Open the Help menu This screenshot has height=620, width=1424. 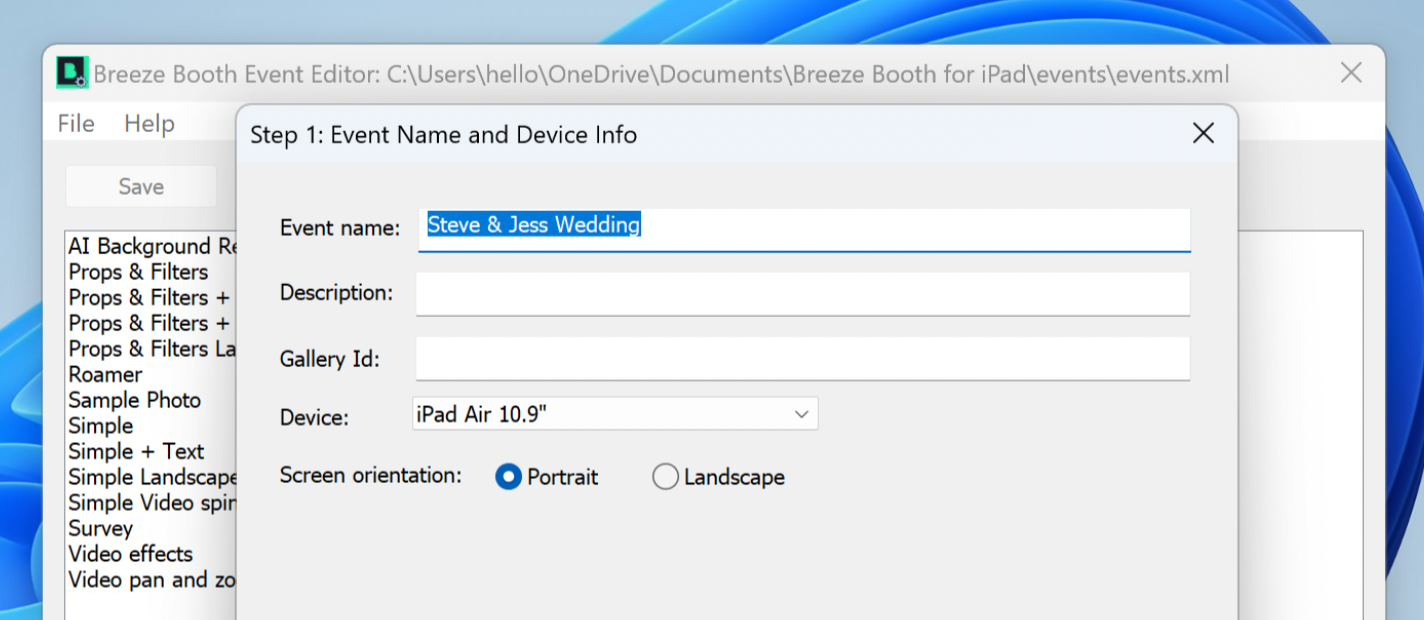[149, 124]
